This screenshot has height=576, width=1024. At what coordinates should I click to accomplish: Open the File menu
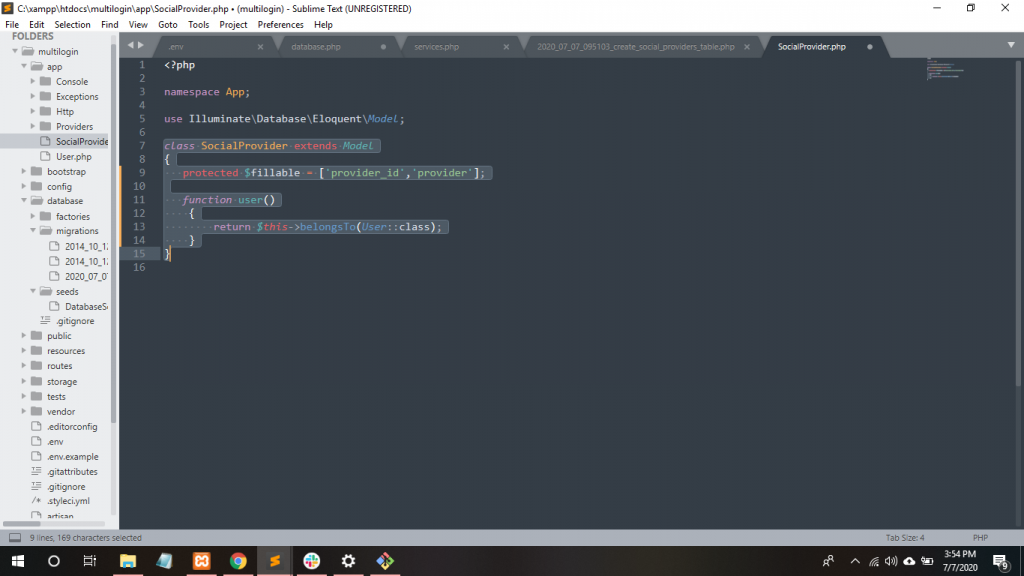(12, 25)
